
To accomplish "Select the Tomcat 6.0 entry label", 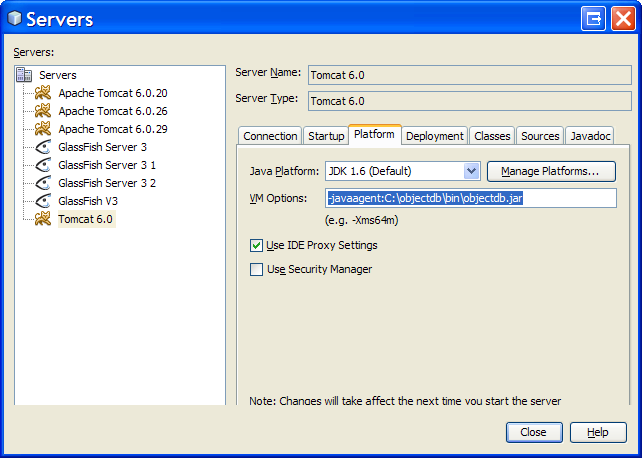I will pyautogui.click(x=86, y=219).
